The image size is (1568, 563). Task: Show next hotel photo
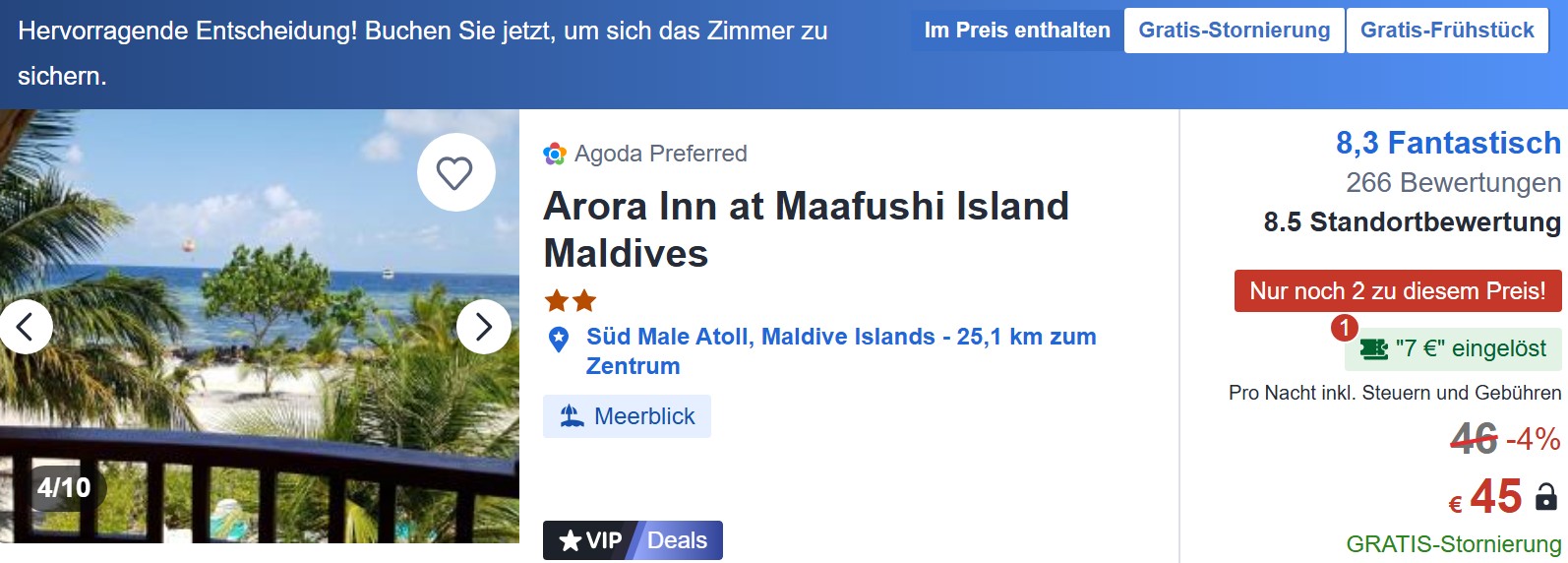click(x=483, y=326)
